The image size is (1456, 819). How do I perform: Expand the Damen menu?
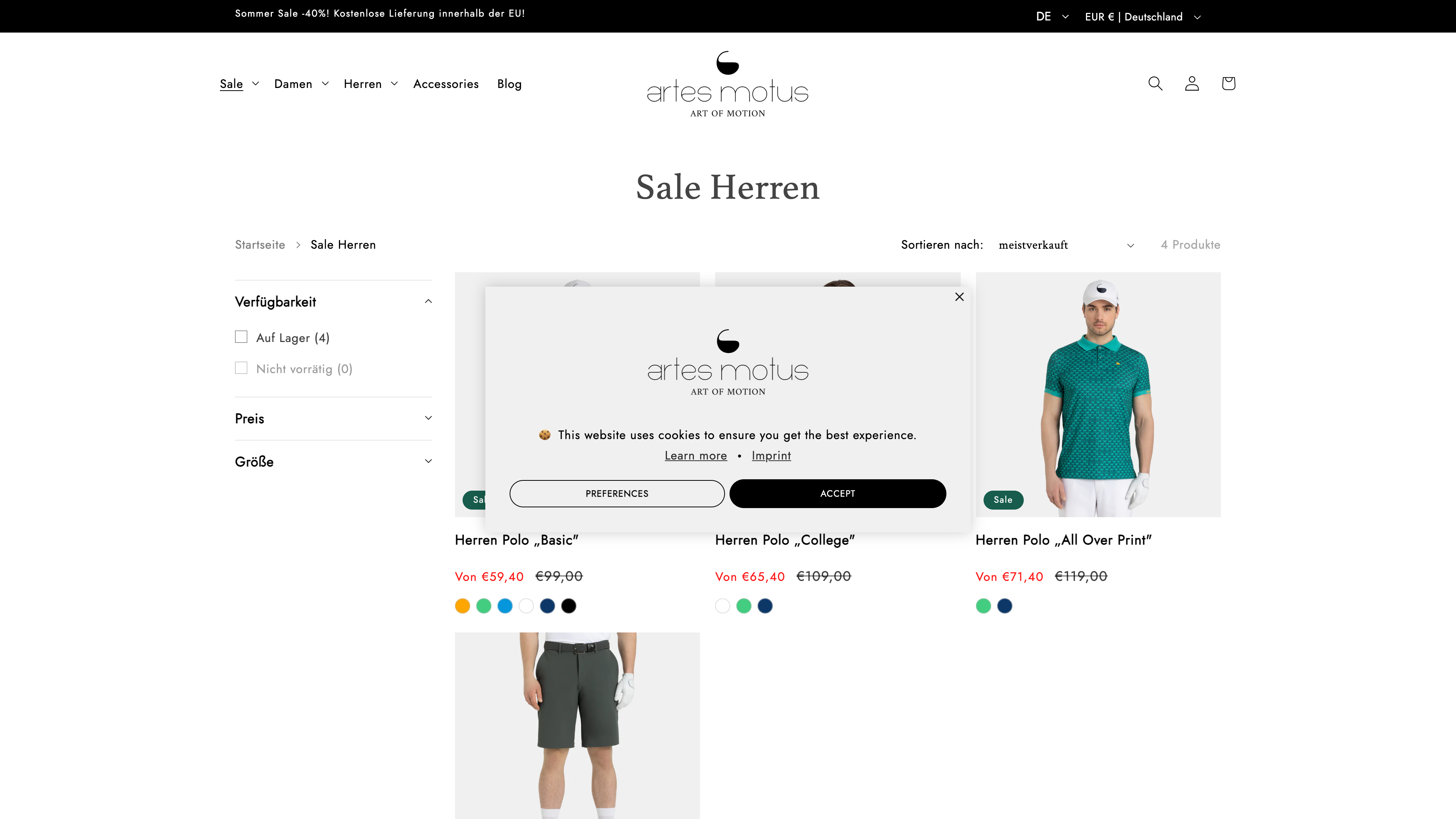pyautogui.click(x=301, y=84)
